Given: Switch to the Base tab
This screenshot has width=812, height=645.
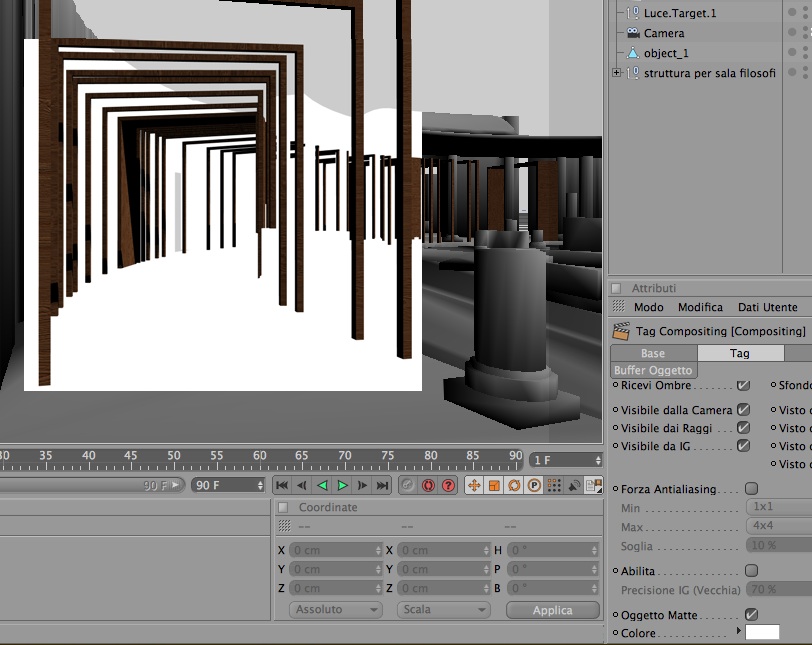Looking at the screenshot, I should pos(654,353).
